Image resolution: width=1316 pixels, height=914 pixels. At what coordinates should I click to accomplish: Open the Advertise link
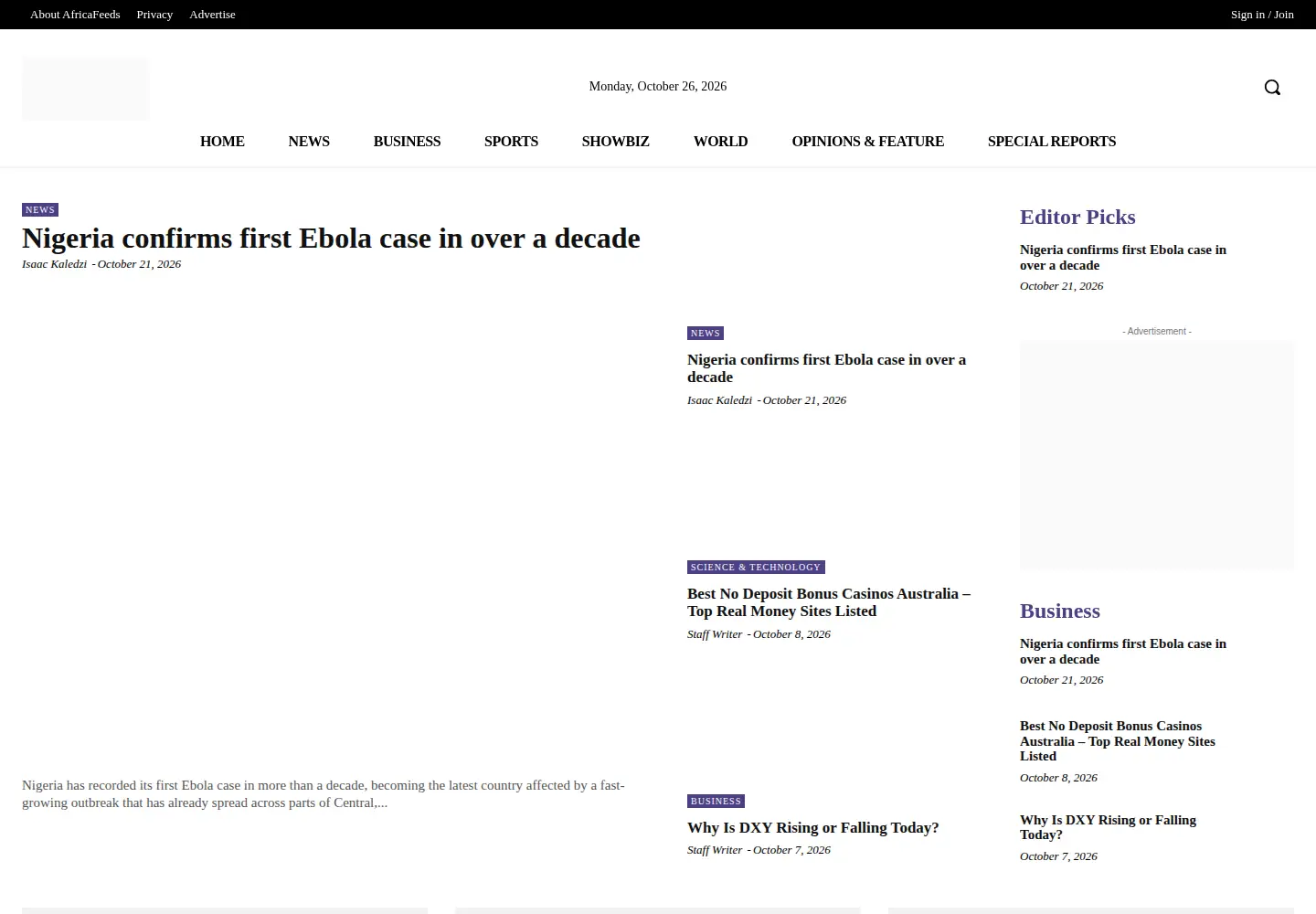(x=212, y=15)
